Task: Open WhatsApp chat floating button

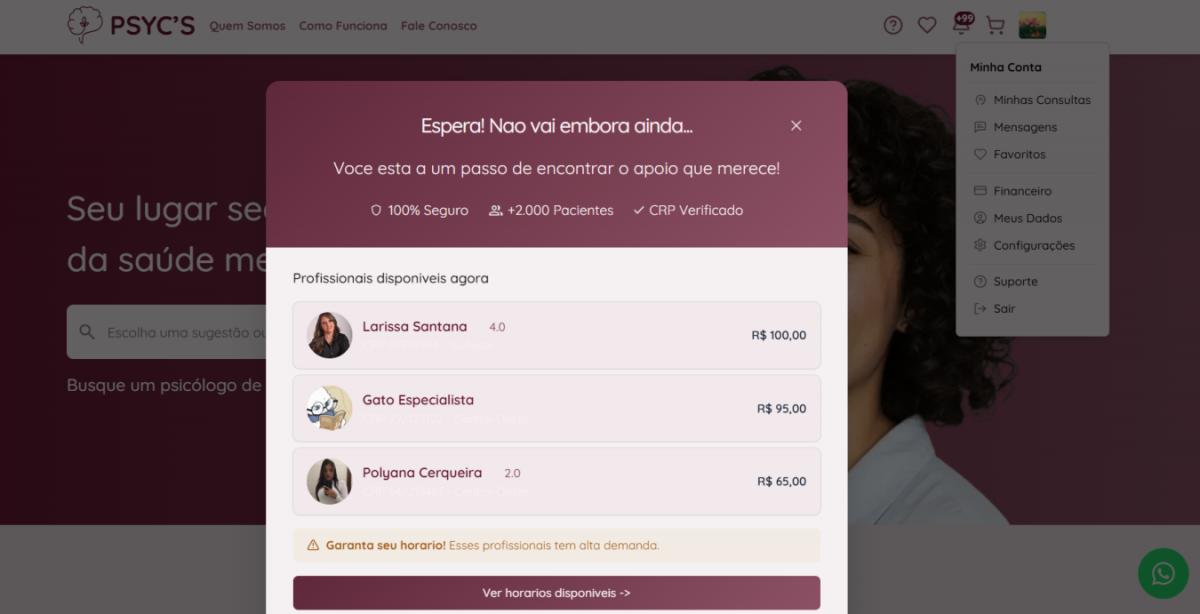Action: click(x=1163, y=574)
